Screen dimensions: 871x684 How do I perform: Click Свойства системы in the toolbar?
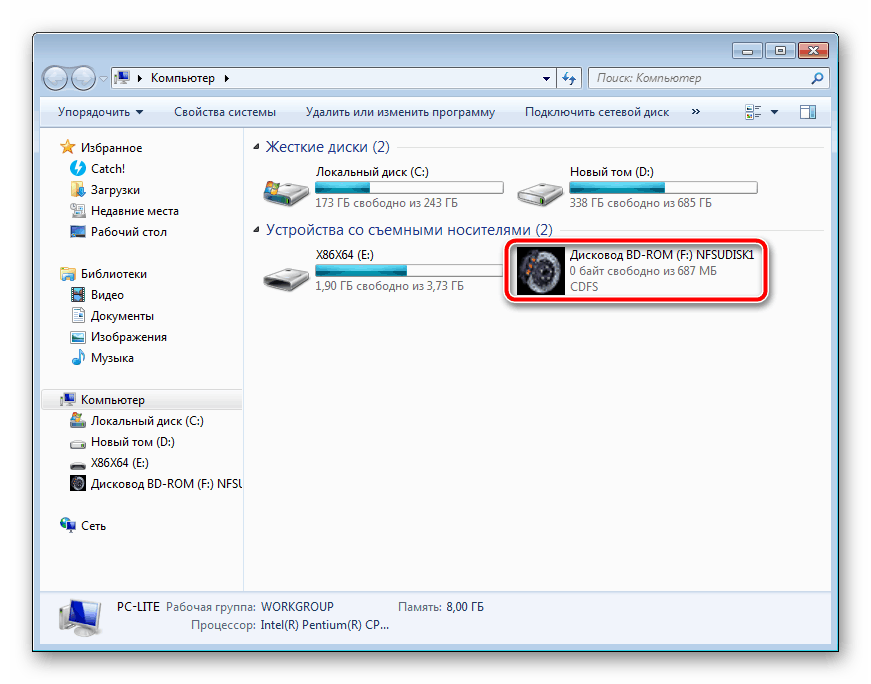coord(224,112)
